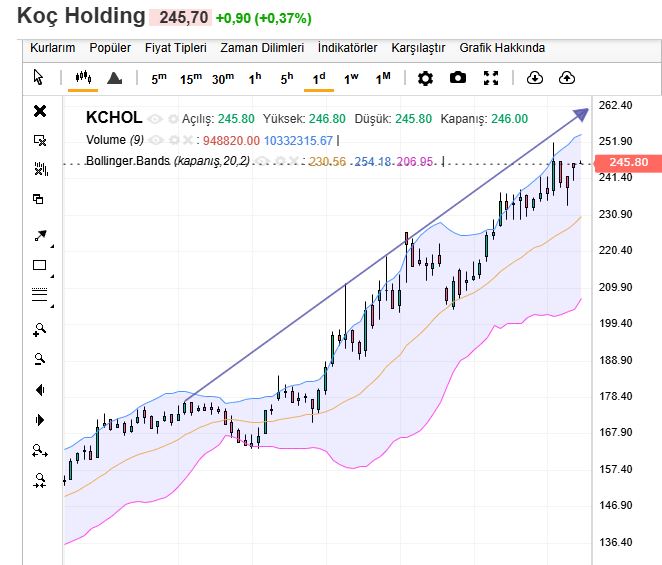The height and width of the screenshot is (565, 662).
Task: Click the 136.40 price axis label
Action: pos(615,542)
